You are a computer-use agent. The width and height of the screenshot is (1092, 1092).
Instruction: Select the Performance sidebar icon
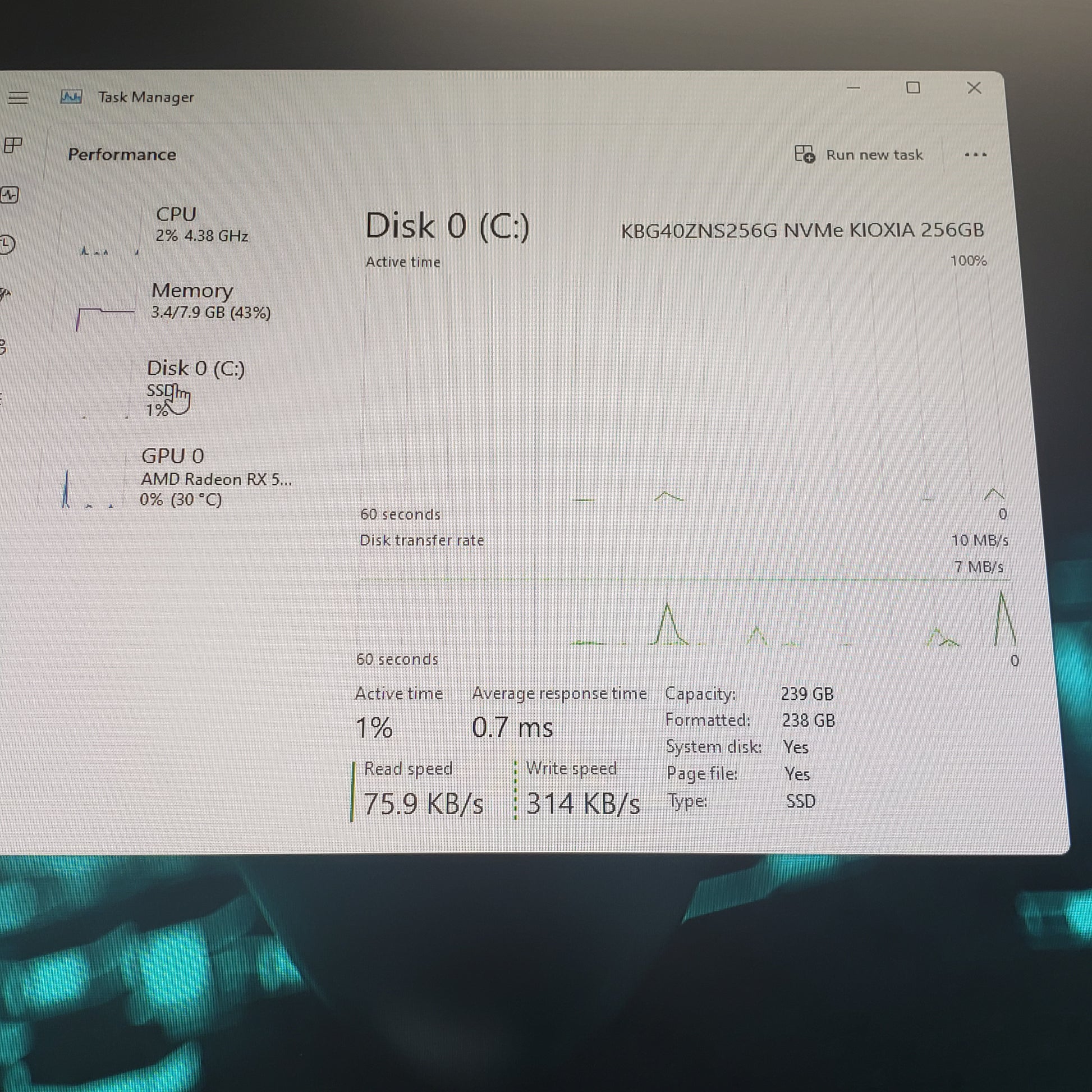click(x=9, y=195)
